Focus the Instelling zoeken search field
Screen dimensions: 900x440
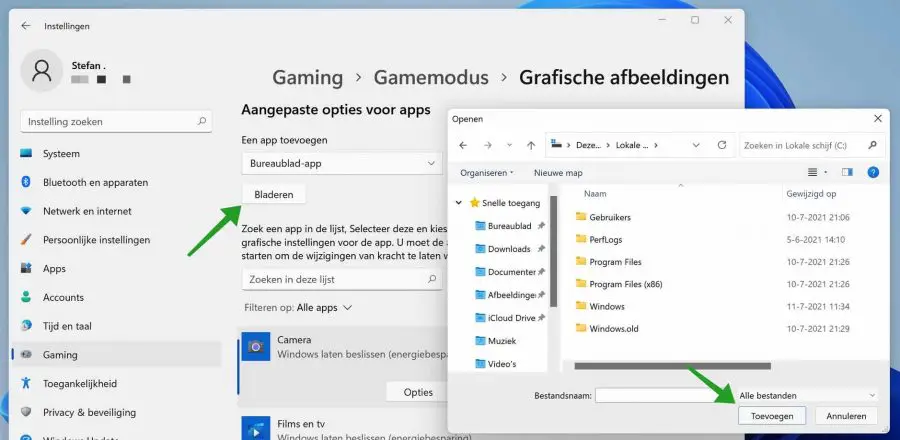[117, 122]
